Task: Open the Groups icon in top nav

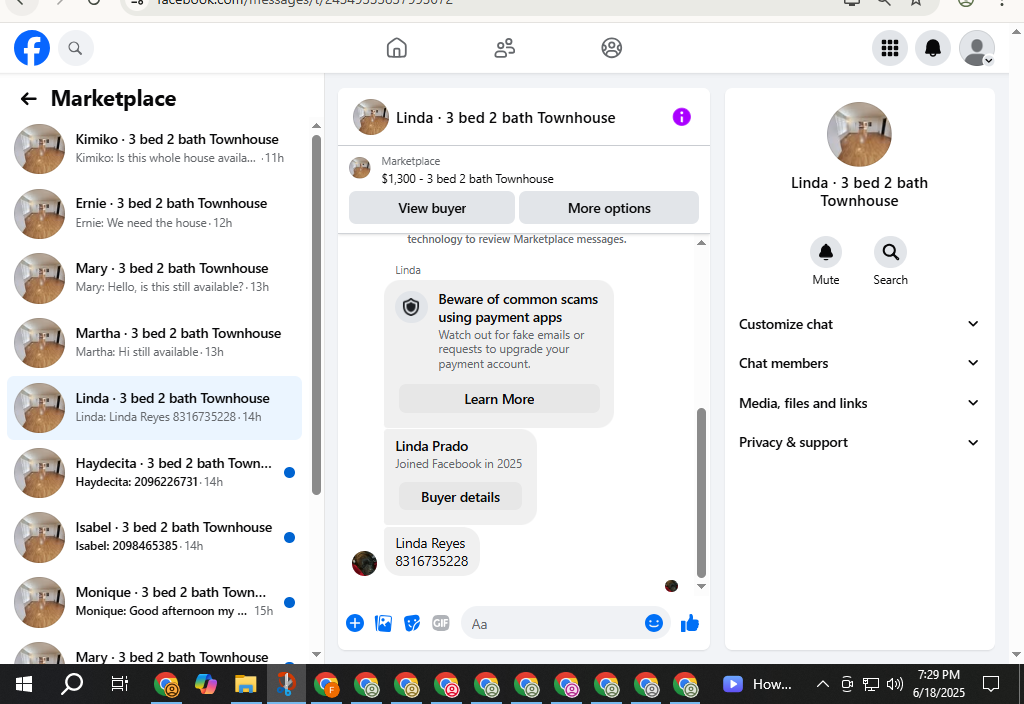Action: tap(611, 48)
